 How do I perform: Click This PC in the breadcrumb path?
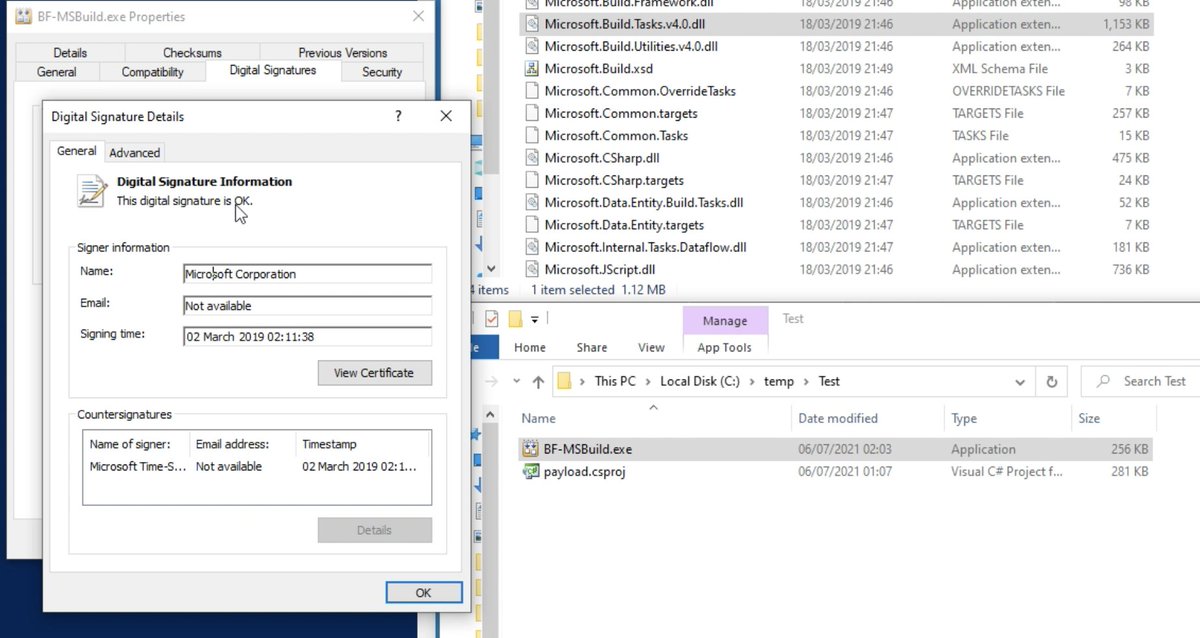(x=615, y=382)
